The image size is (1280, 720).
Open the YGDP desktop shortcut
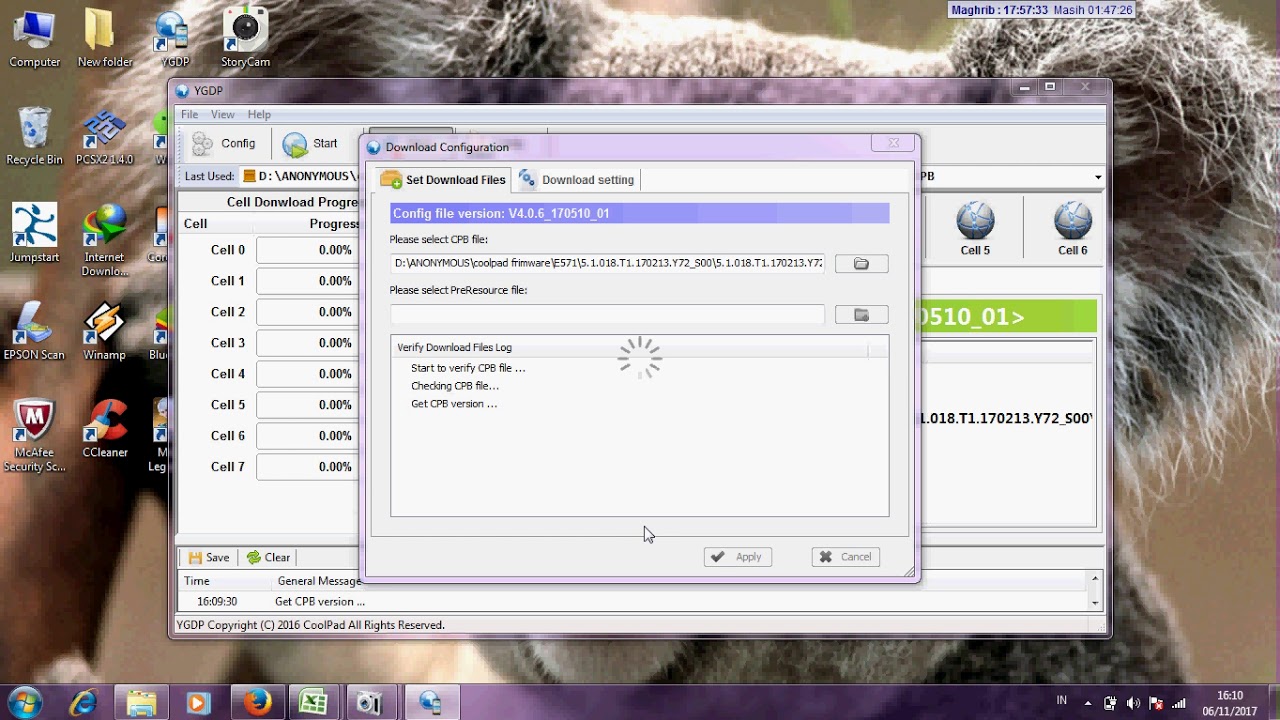coord(175,40)
